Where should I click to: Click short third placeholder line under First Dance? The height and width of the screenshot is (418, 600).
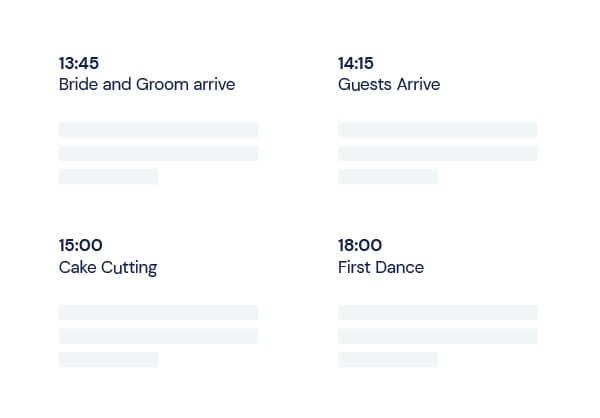(387, 360)
